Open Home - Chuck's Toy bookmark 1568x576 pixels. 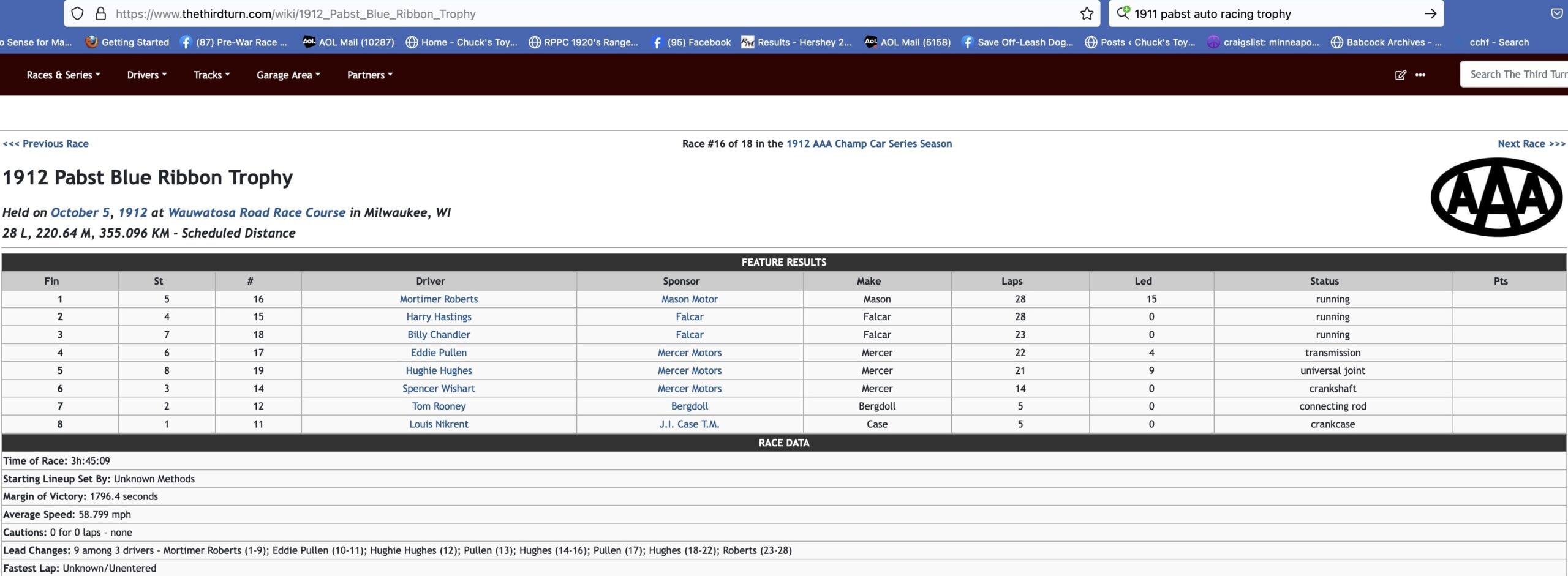[462, 42]
